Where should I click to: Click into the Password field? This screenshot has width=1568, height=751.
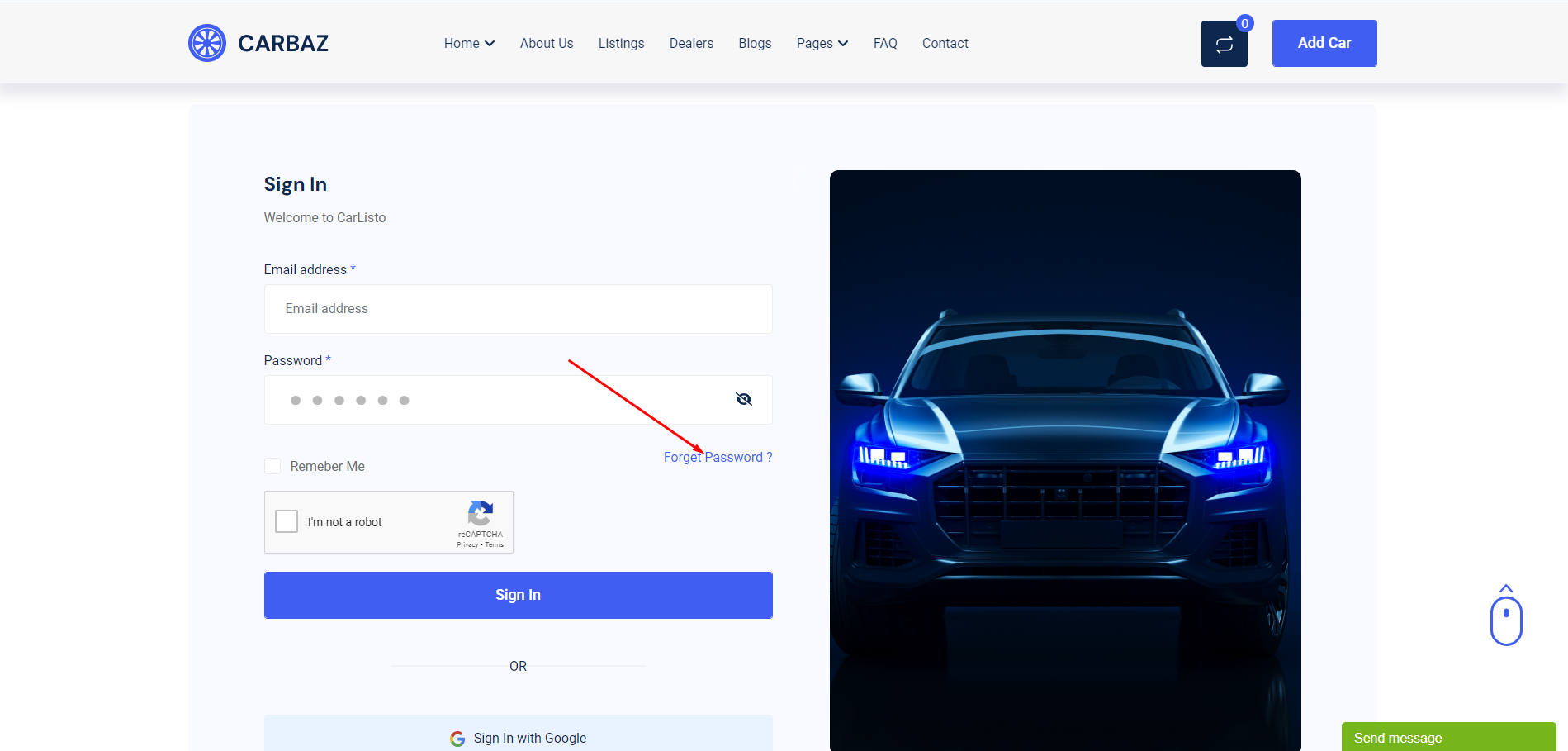point(495,400)
